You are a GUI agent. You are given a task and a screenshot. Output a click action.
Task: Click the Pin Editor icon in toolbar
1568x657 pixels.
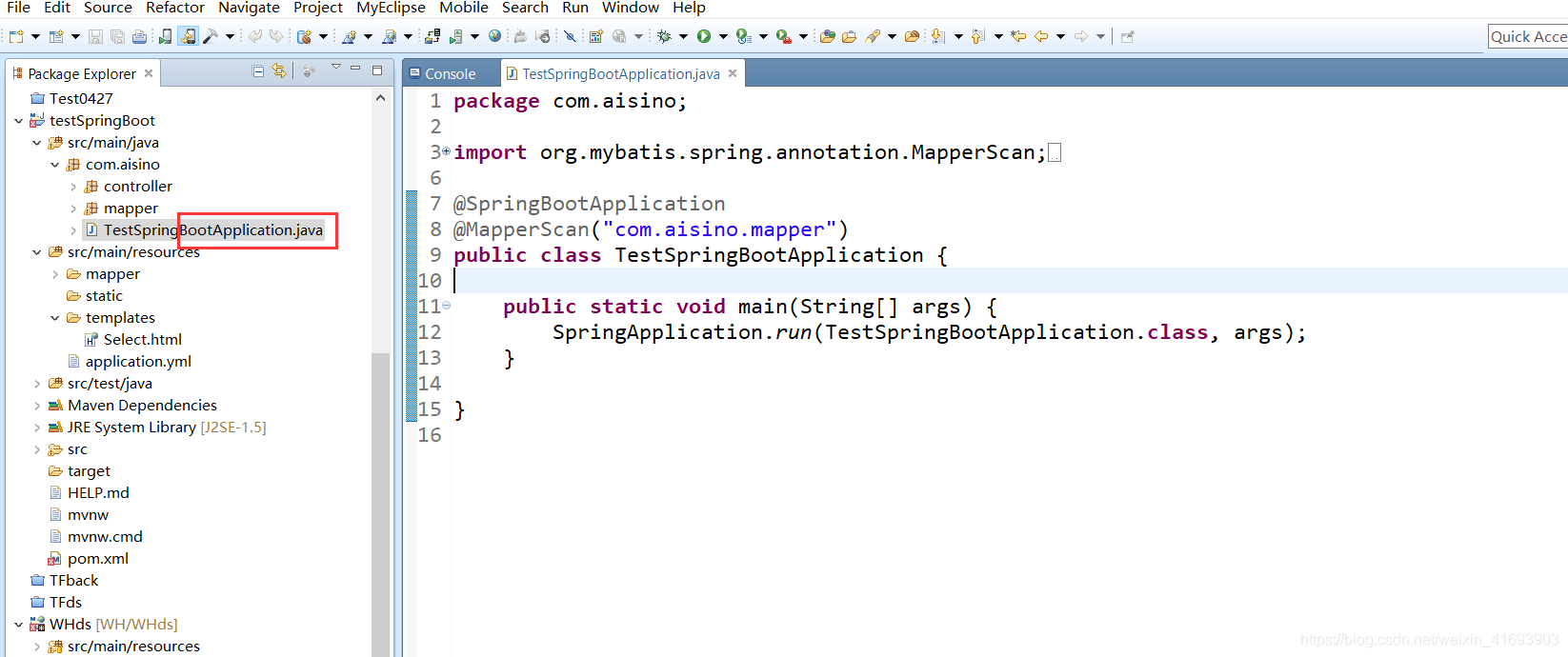tap(1128, 36)
